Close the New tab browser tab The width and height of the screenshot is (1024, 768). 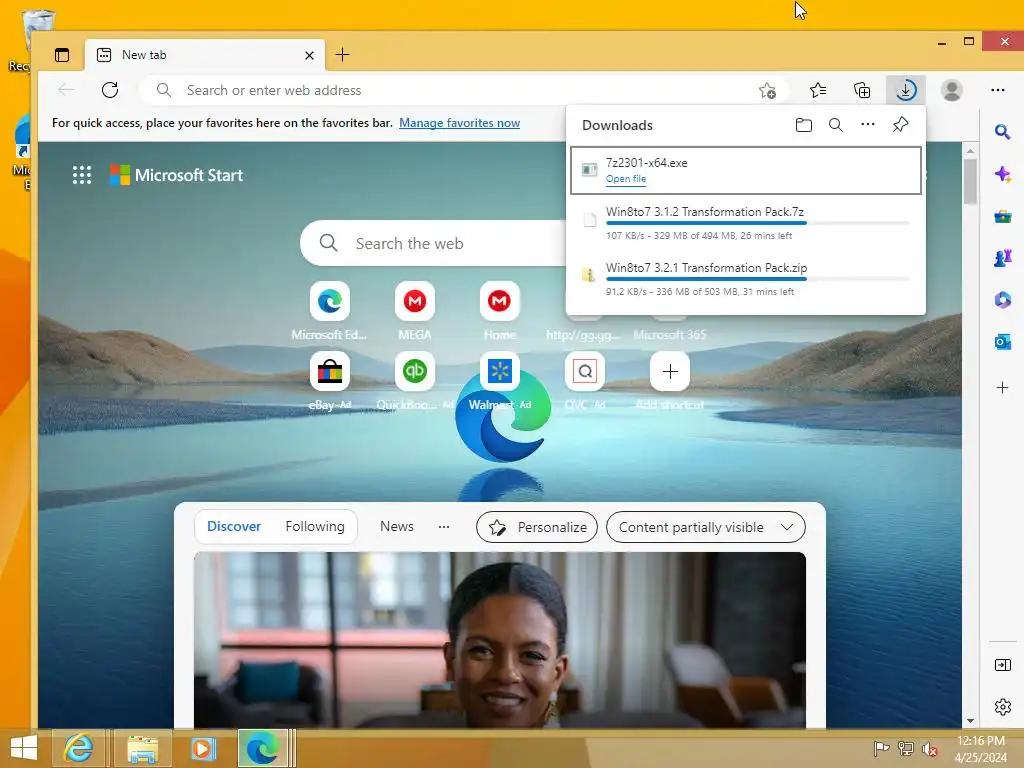[x=310, y=56]
